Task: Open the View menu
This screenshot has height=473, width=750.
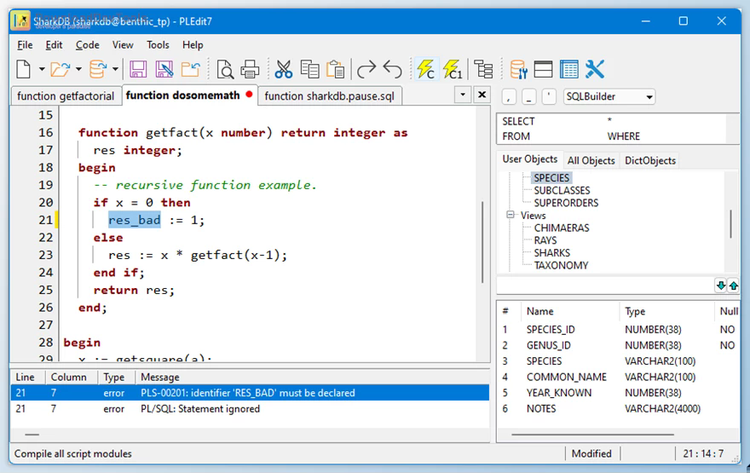Action: pyautogui.click(x=123, y=45)
